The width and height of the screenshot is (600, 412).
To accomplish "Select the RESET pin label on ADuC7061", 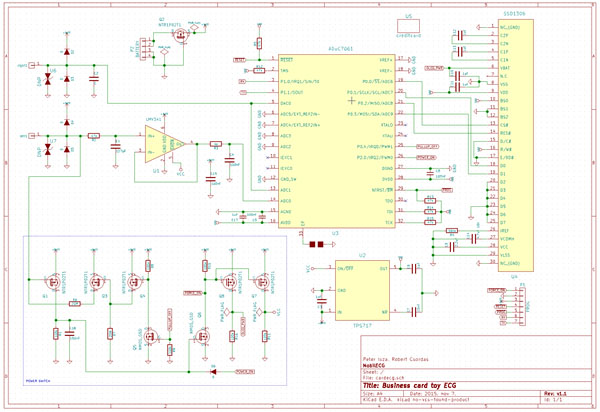I will pos(286,60).
